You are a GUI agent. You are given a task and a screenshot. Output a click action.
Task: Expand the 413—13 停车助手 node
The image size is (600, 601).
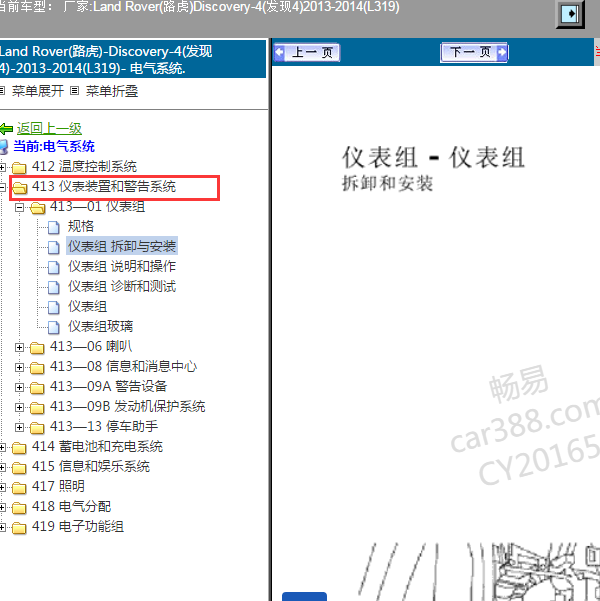19,427
